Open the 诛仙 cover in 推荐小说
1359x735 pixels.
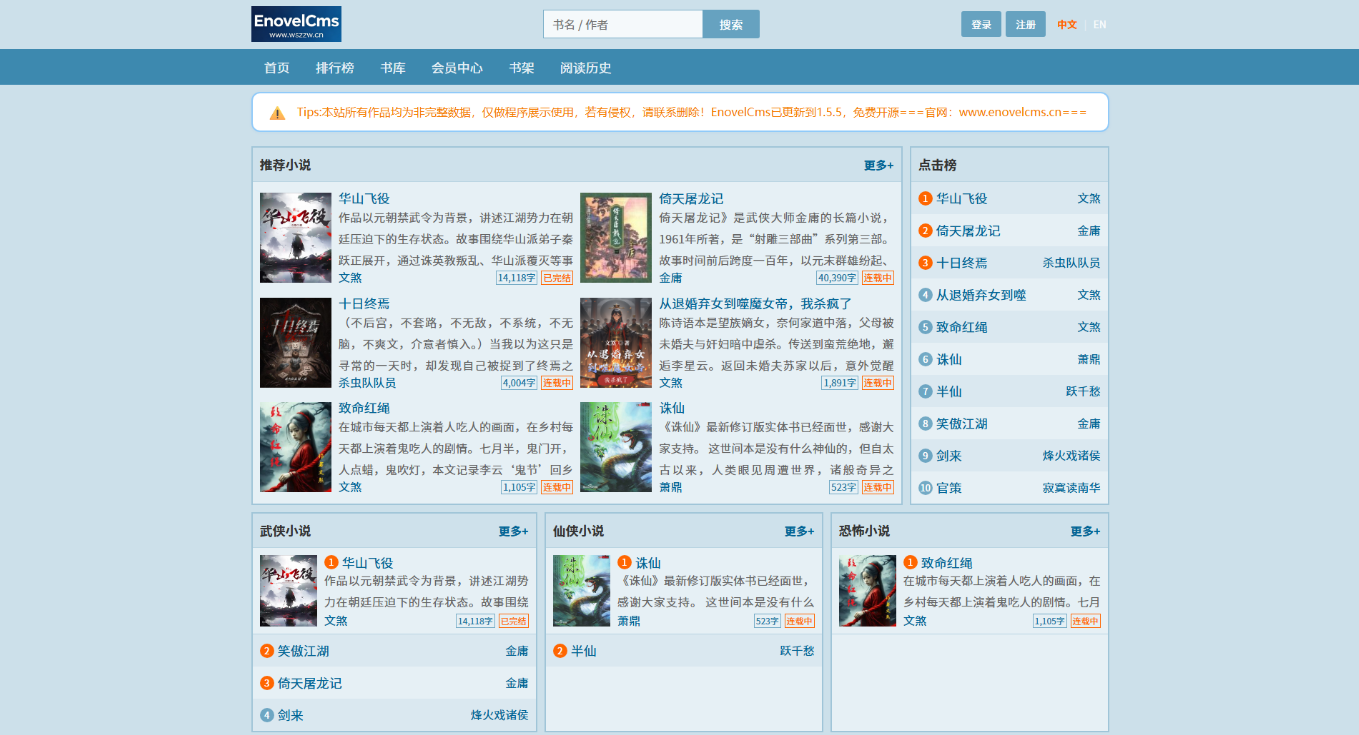[616, 447]
